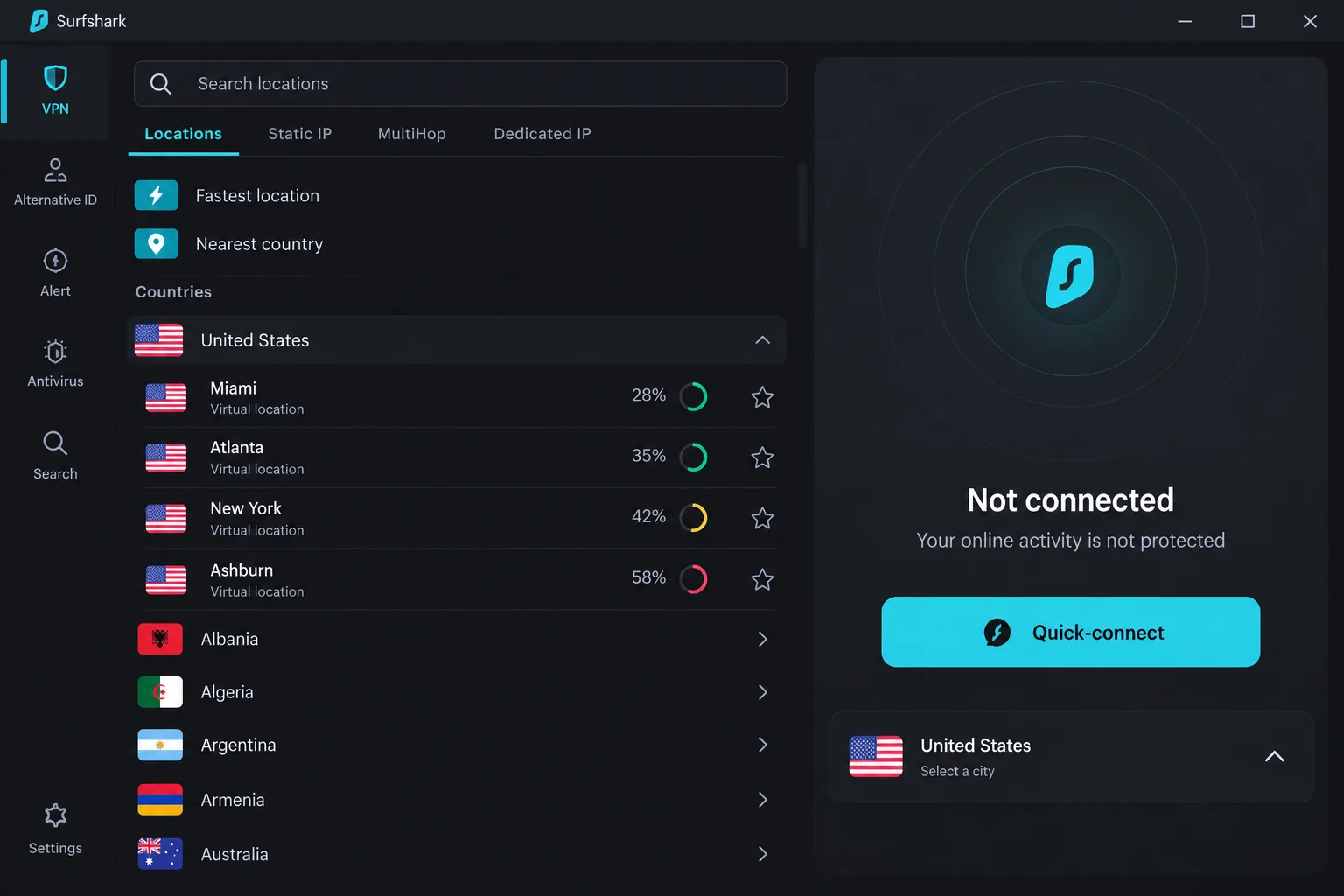Viewport: 1344px width, 896px height.
Task: Collapse the United States city selector card
Action: [1274, 757]
